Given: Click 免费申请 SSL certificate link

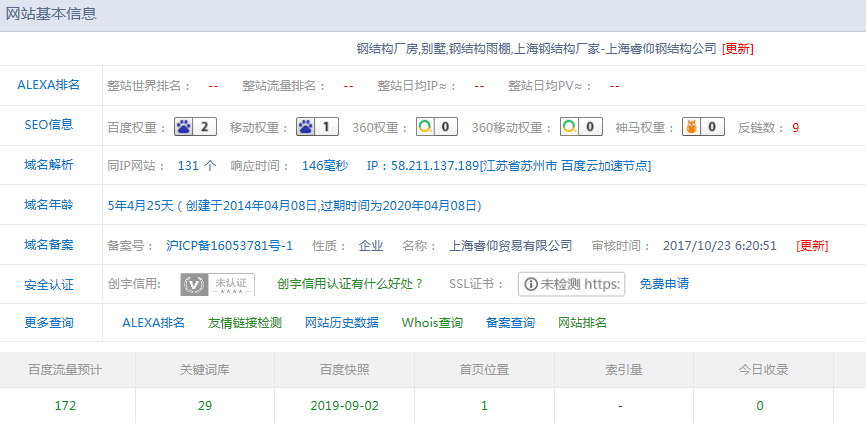Looking at the screenshot, I should click(664, 284).
